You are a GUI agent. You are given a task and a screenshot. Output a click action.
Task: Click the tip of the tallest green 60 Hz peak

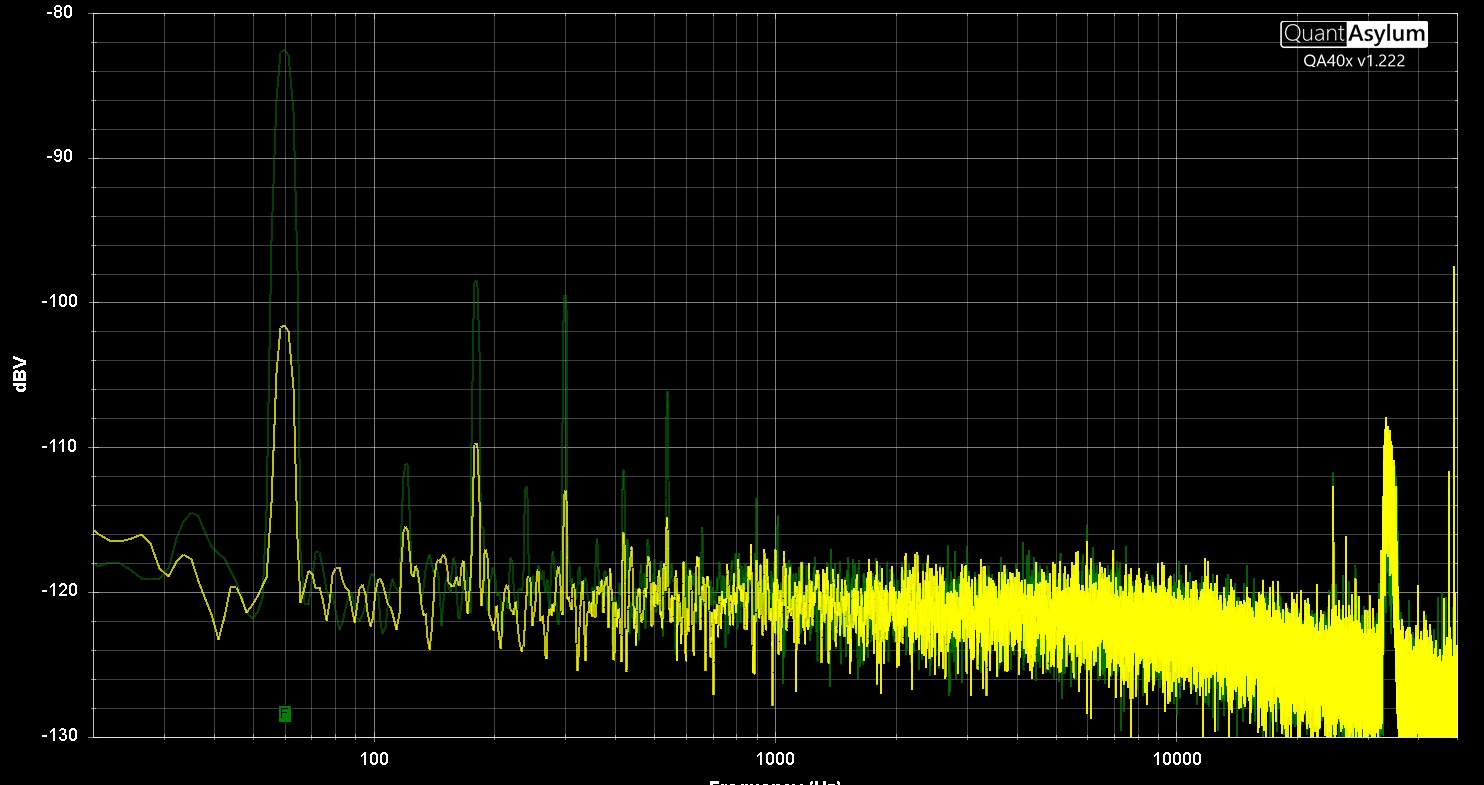285,50
